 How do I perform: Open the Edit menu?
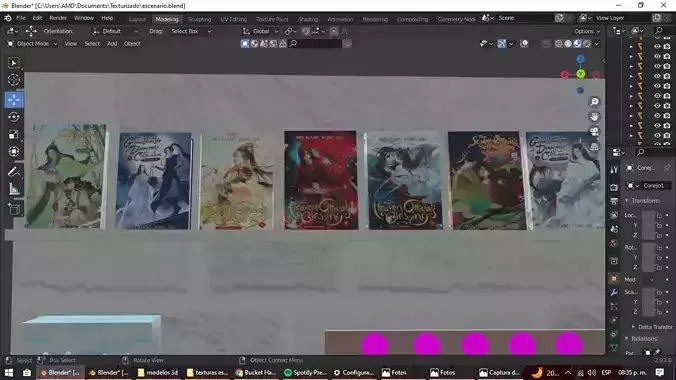click(x=38, y=18)
